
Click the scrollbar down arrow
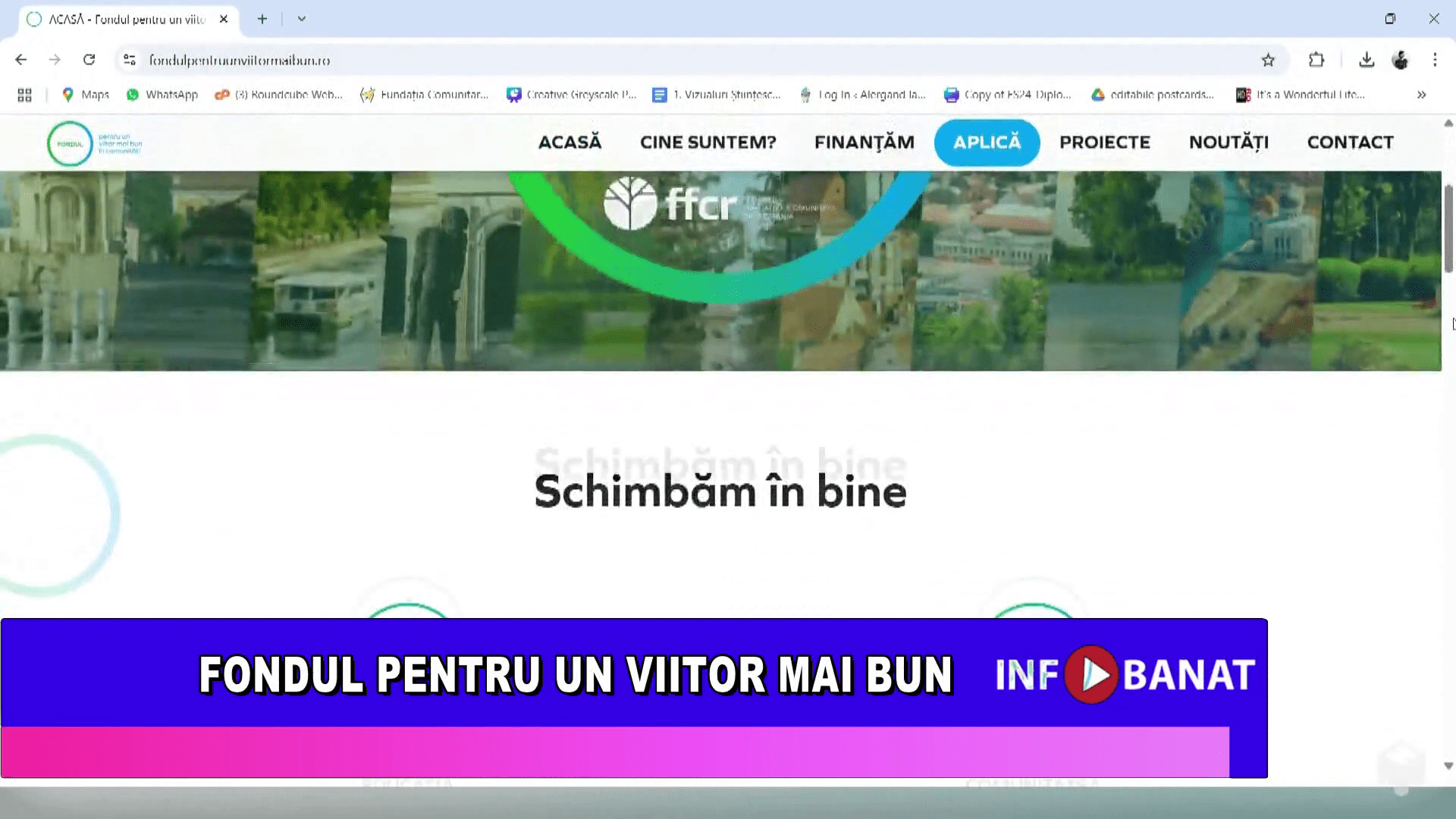[x=1448, y=766]
